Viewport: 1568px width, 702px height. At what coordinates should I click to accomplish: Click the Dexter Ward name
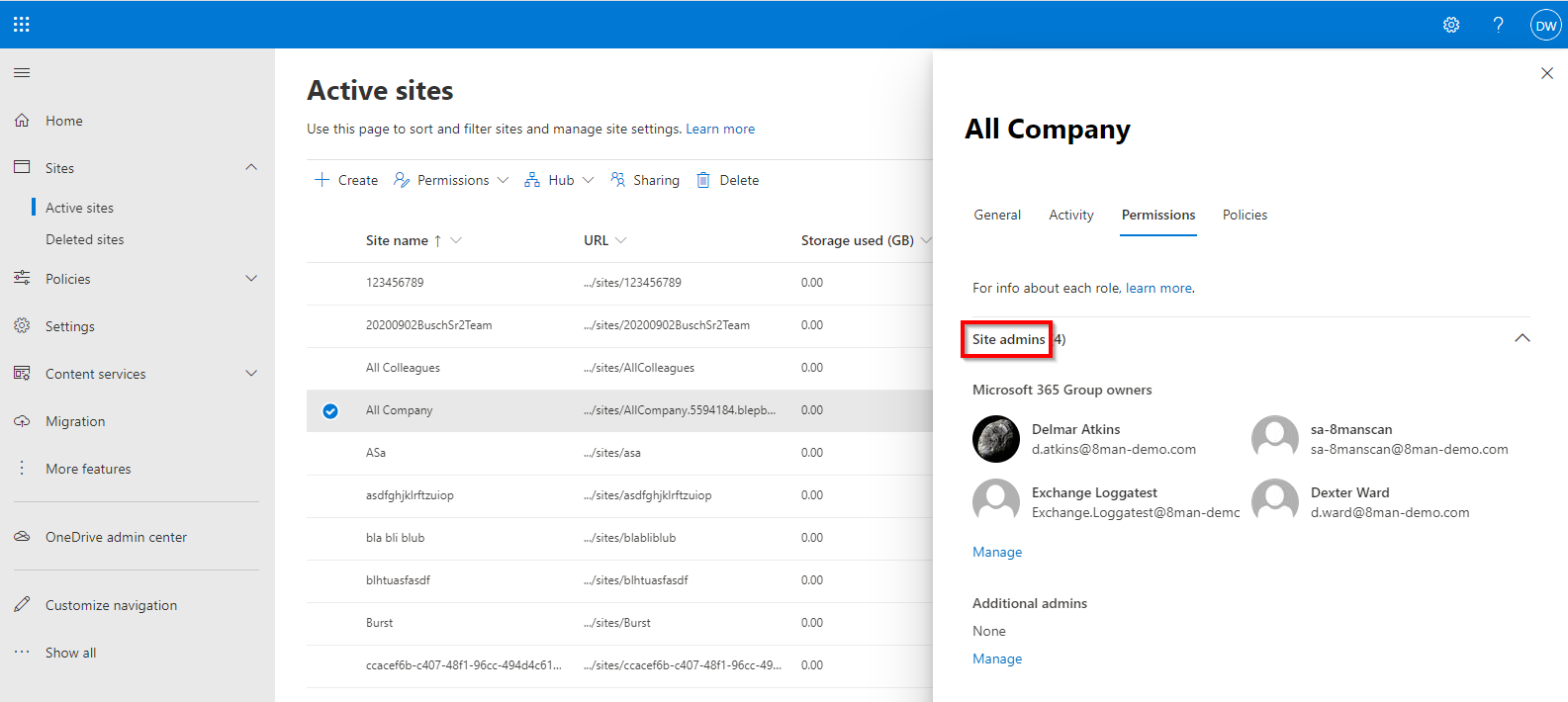pos(1349,492)
